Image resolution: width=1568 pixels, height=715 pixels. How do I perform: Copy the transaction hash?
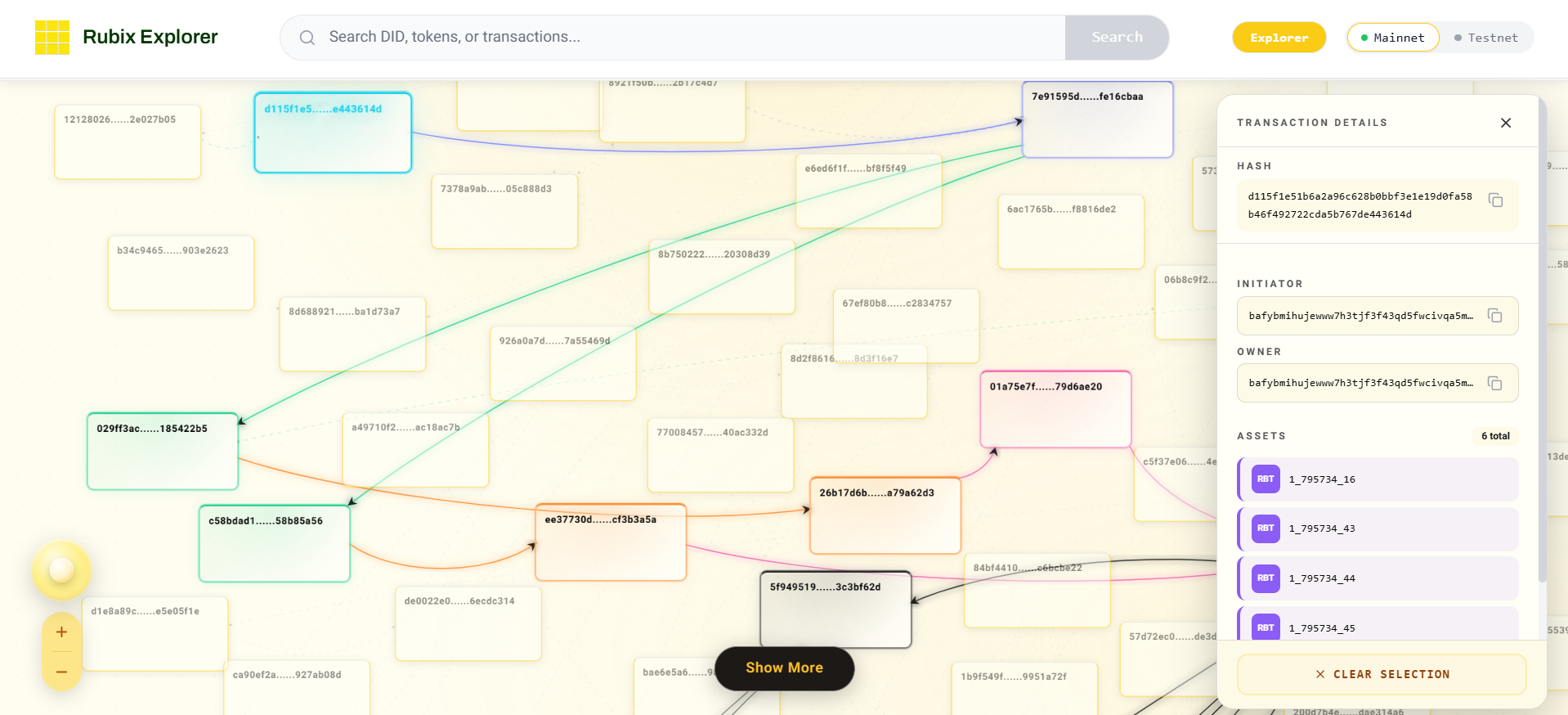pyautogui.click(x=1495, y=200)
